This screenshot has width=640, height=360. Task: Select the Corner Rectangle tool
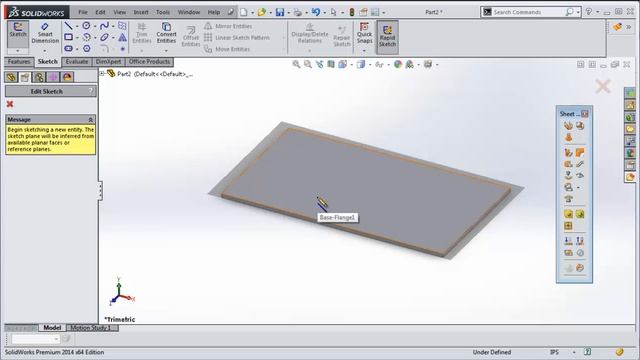click(x=68, y=37)
